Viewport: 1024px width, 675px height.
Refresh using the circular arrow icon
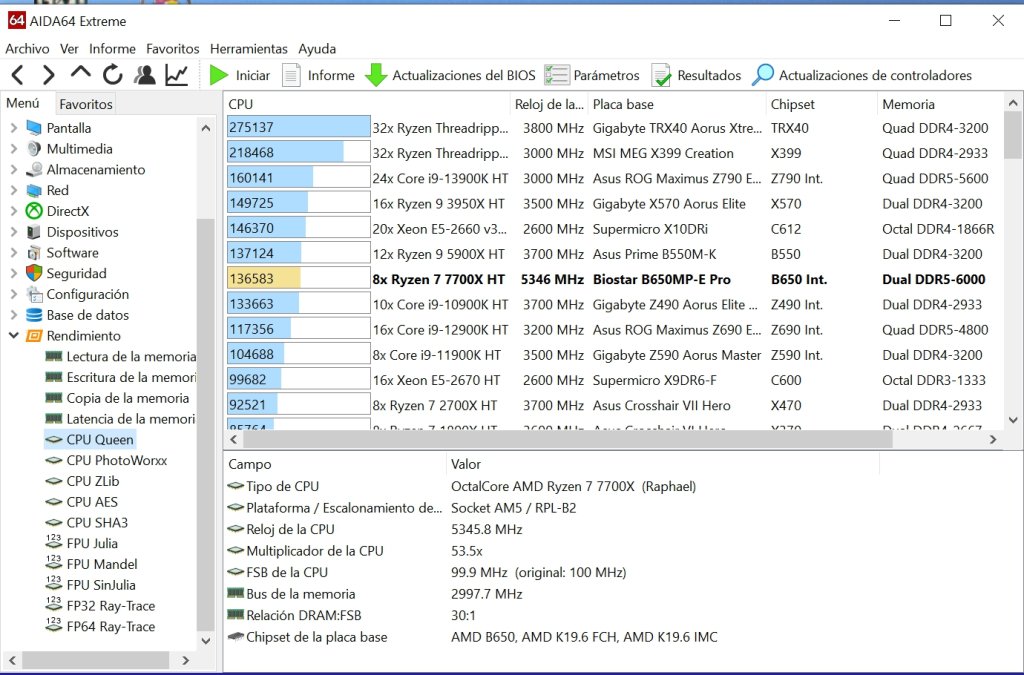pos(112,75)
